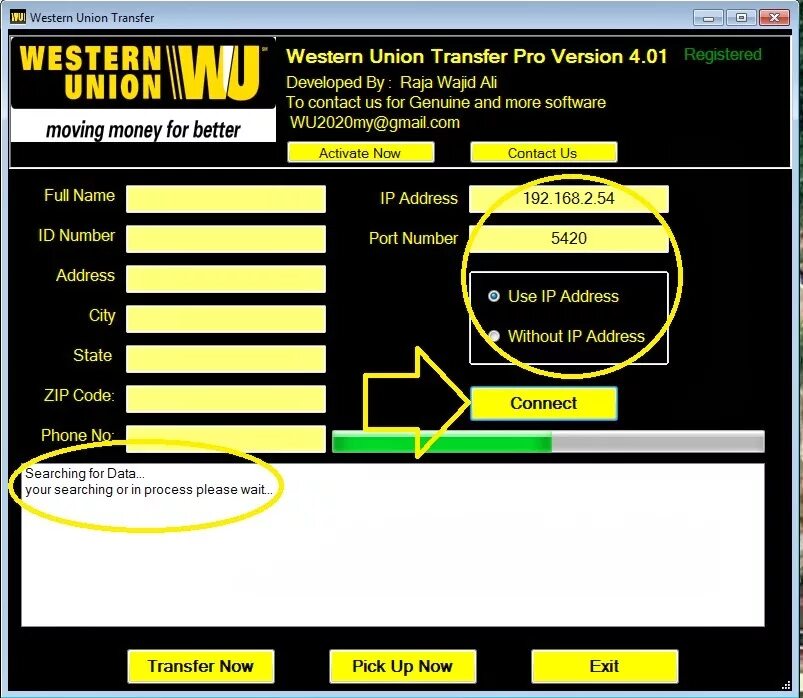Click the 'Western Union Transfer Pro Version 4.01' heading
Image resolution: width=803 pixels, height=698 pixels.
[476, 56]
